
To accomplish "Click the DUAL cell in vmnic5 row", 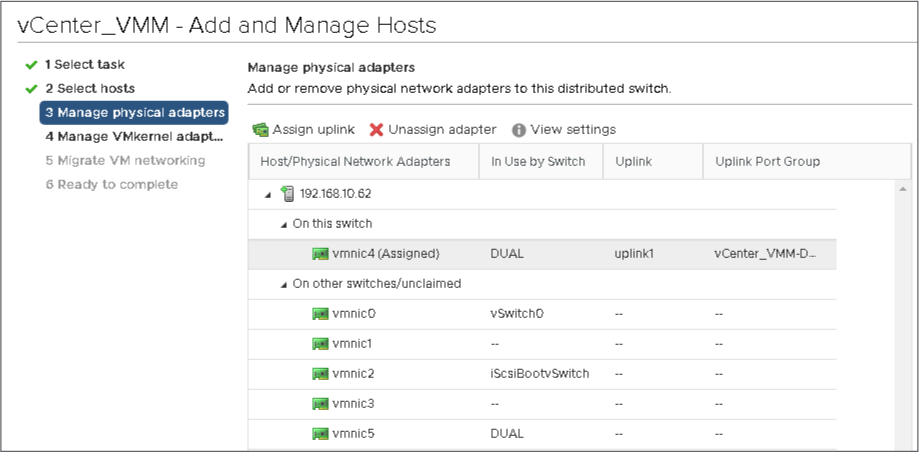I will click(506, 434).
